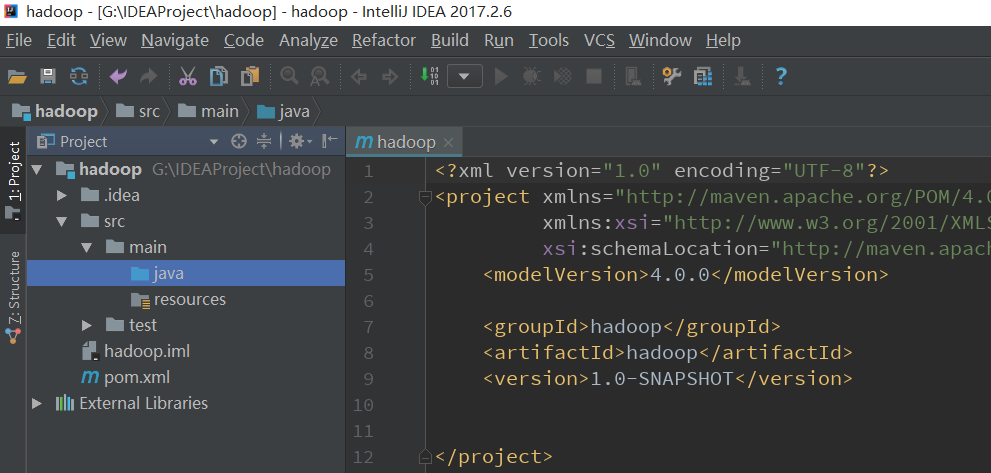Click src in the breadcrumb bar

click(x=138, y=112)
